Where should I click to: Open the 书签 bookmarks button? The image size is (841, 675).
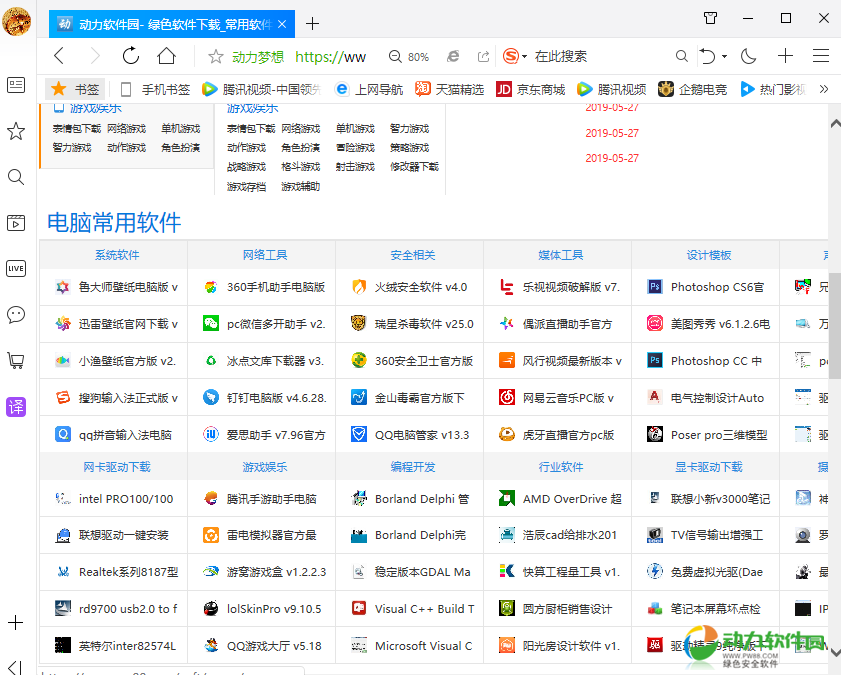pos(75,89)
